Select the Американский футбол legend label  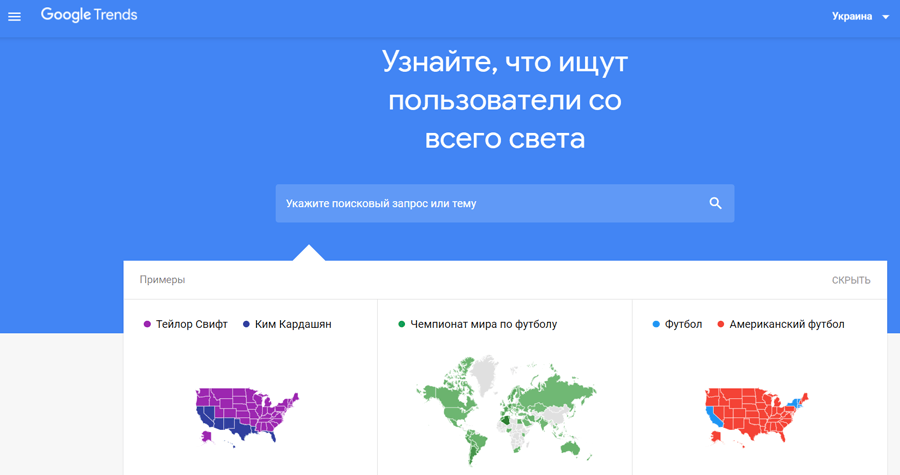point(787,324)
